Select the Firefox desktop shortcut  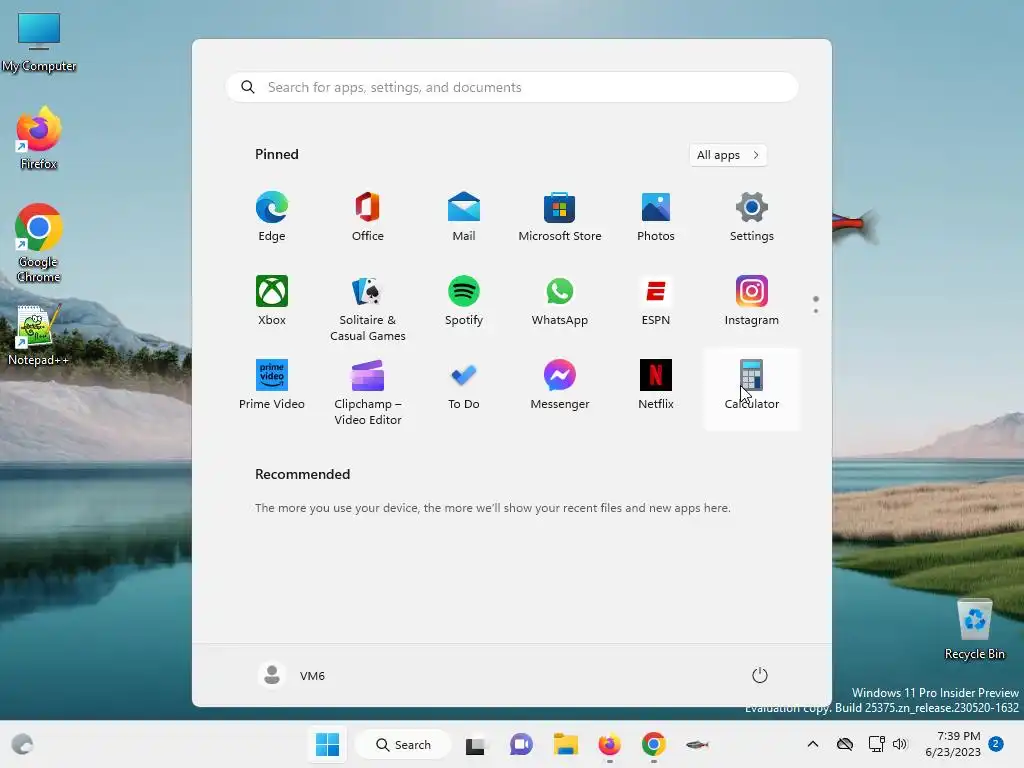pos(39,138)
